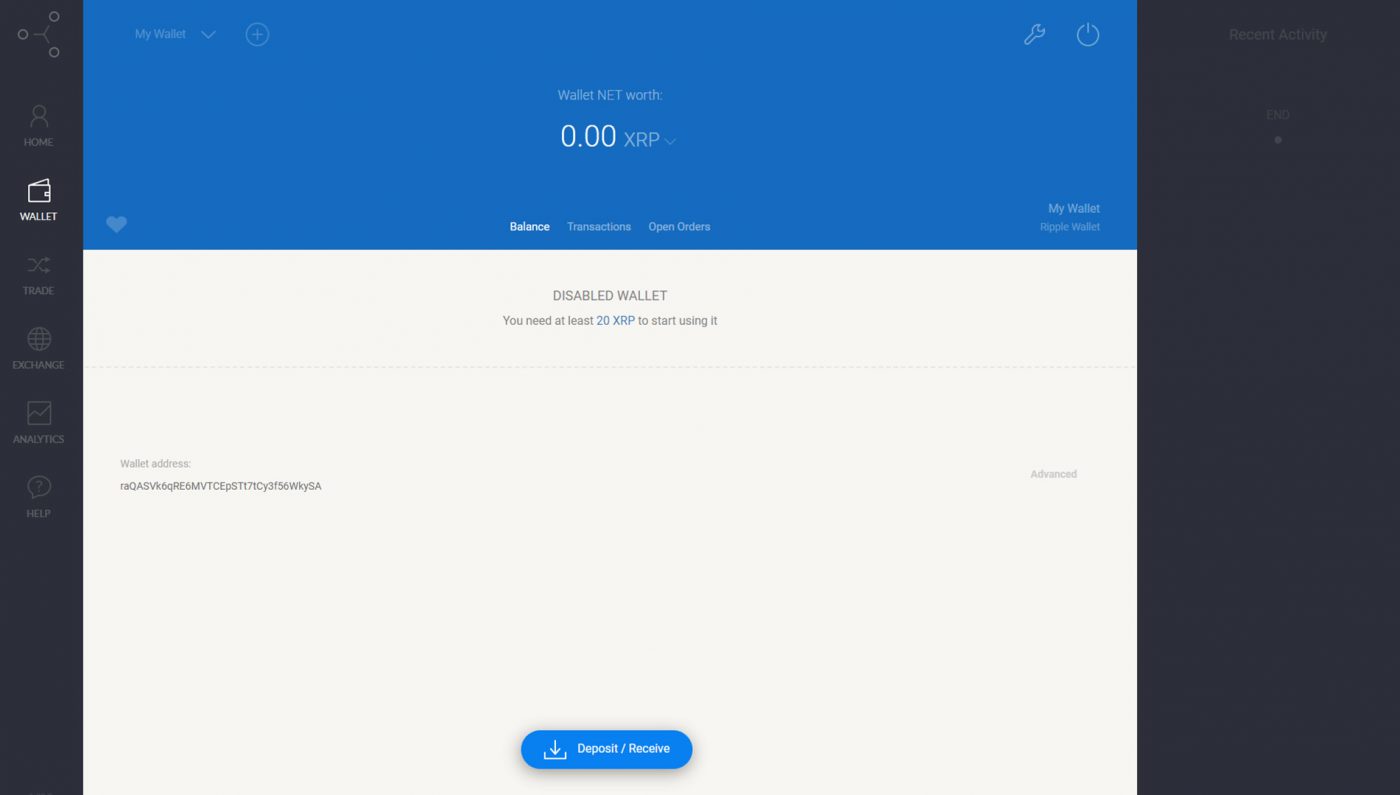Viewport: 1400px width, 795px height.
Task: Switch to the Open Orders tab
Action: 679,227
